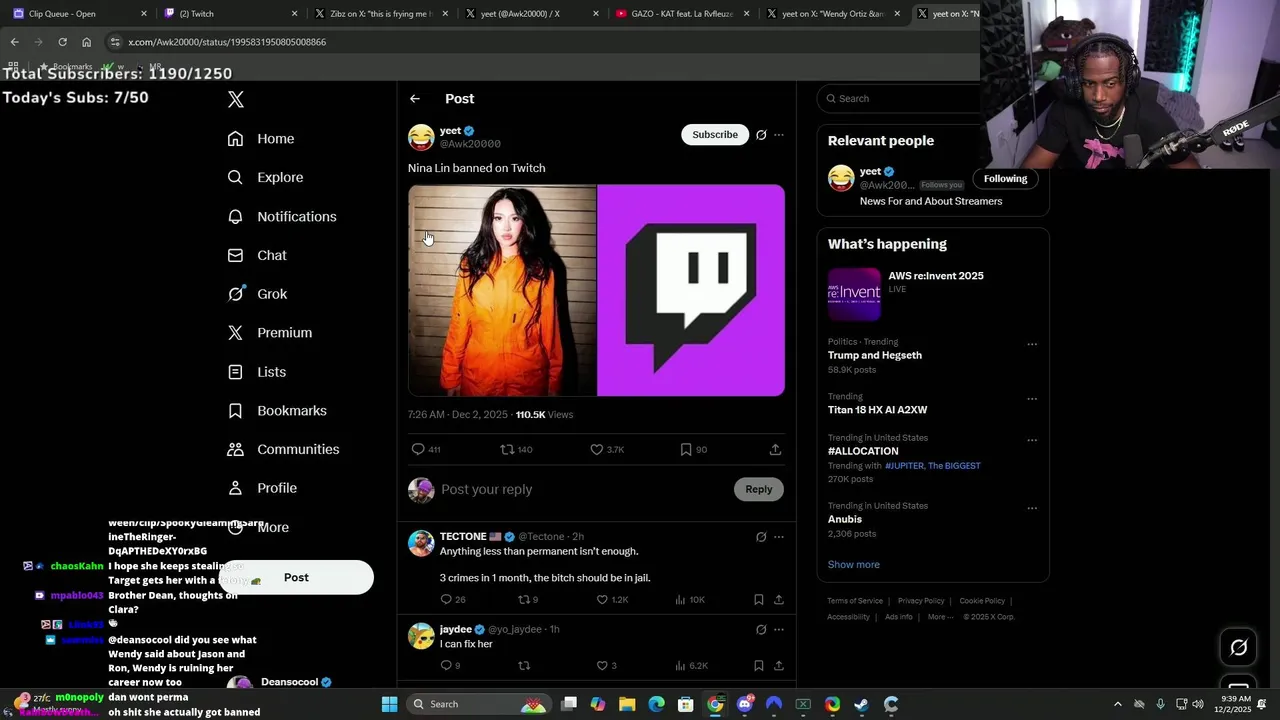This screenshot has width=1280, height=720.
Task: Click floating Grok button at bottom right
Action: pyautogui.click(x=1238, y=648)
